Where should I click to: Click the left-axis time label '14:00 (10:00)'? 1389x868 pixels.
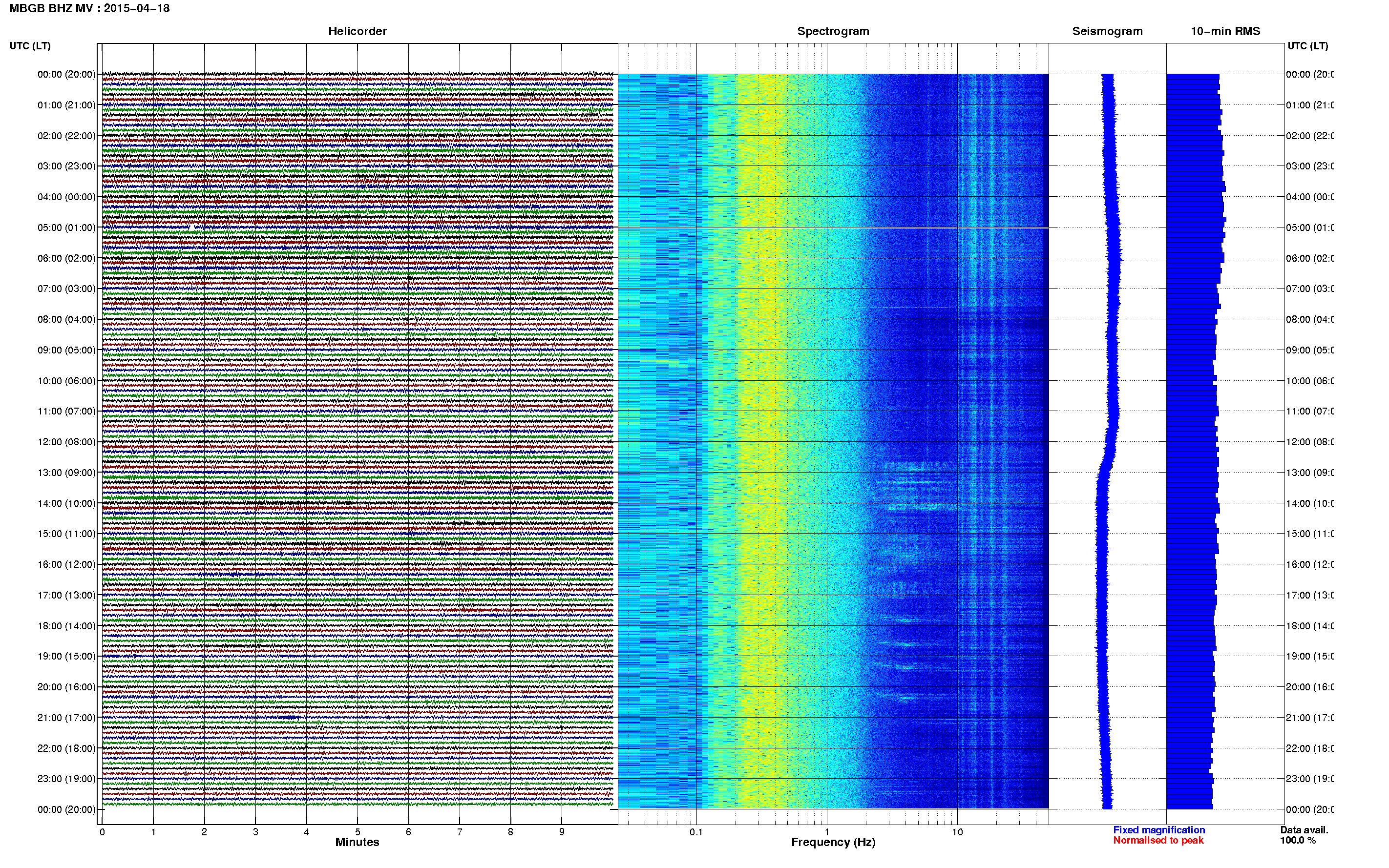tap(66, 503)
